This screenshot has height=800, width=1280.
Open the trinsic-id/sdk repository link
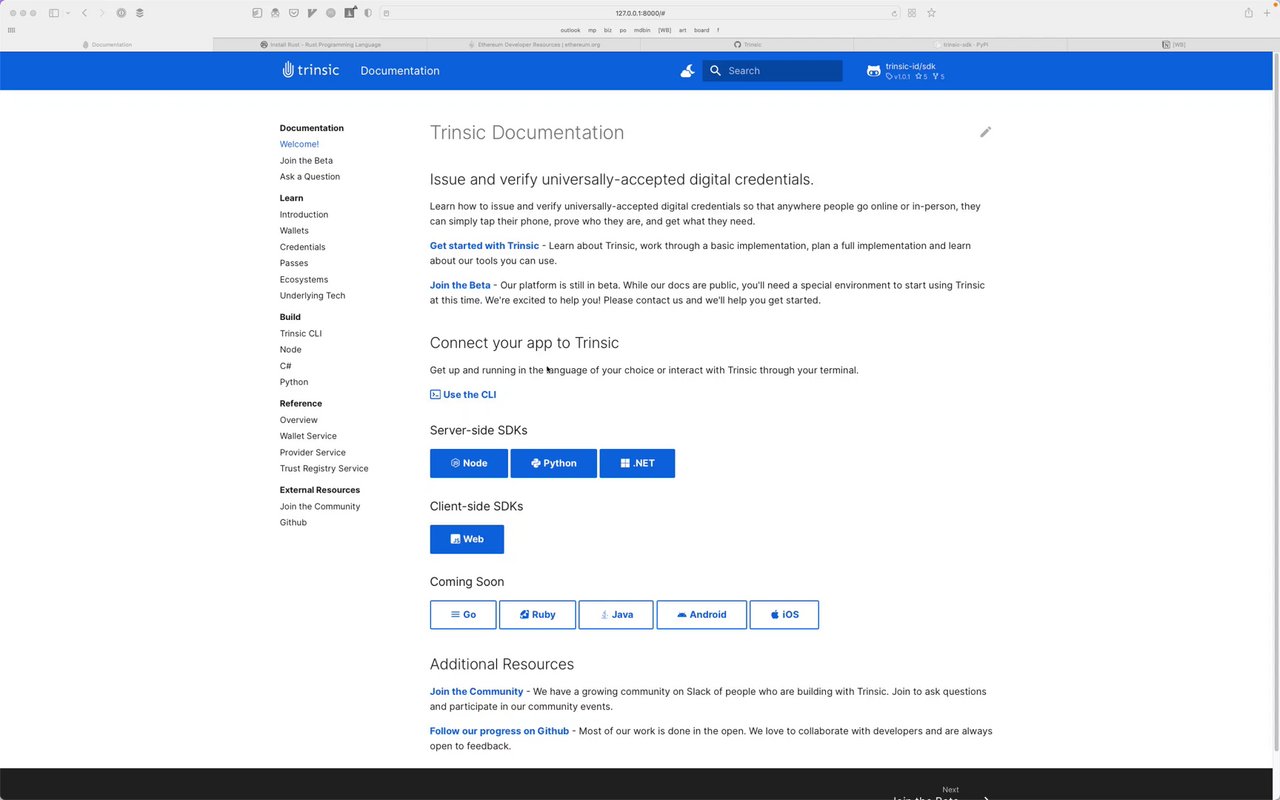click(906, 71)
